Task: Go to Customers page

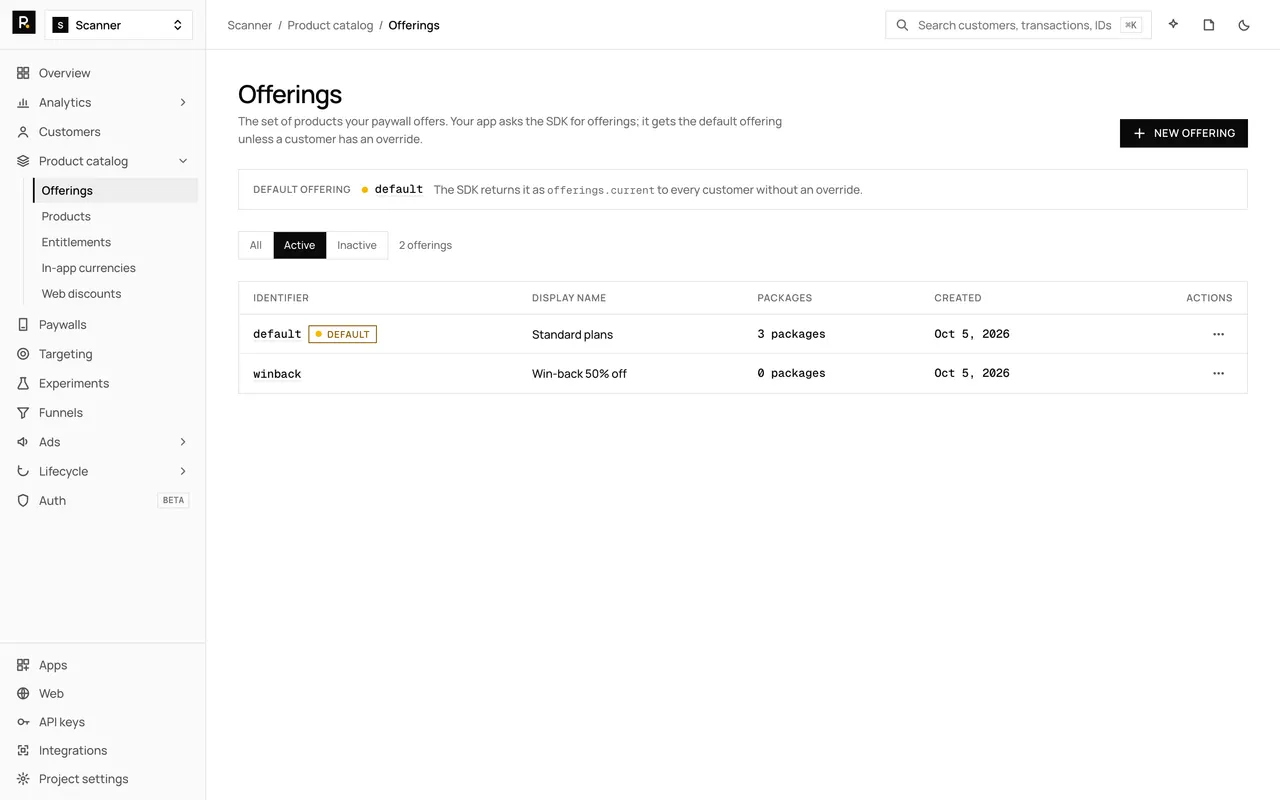Action: 103,132
